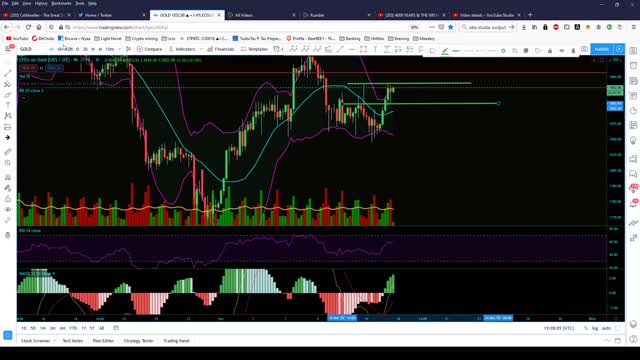Lock the selected drawing
The height and width of the screenshot is (360, 640).
(550, 51)
